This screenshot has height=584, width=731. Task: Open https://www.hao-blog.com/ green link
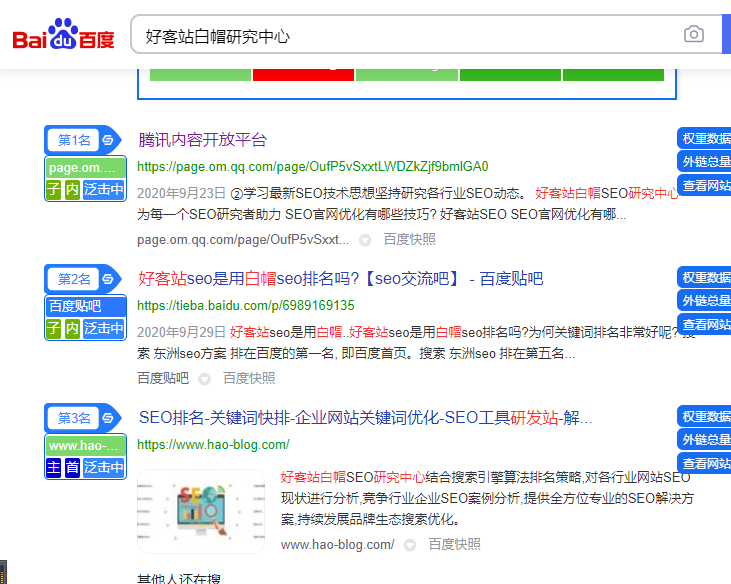coord(213,445)
